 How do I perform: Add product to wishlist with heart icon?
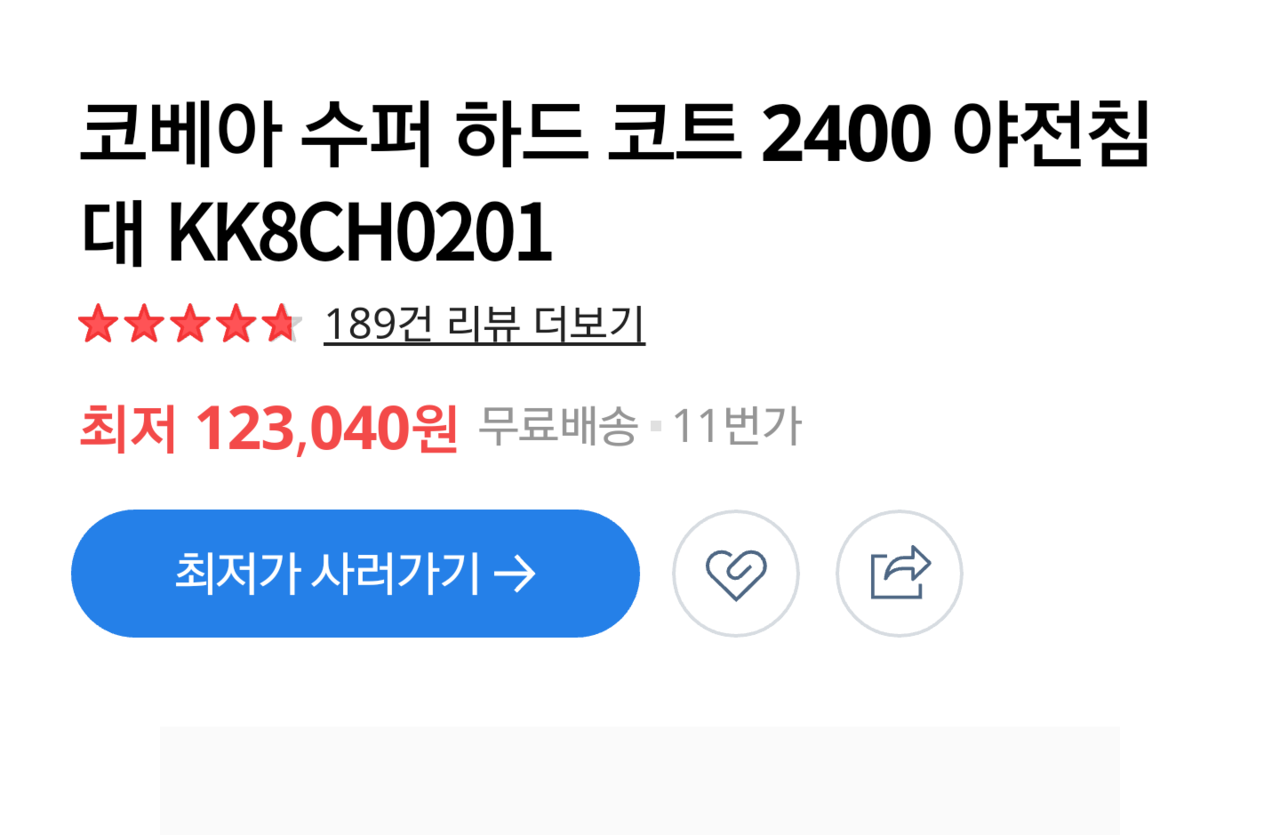point(735,573)
